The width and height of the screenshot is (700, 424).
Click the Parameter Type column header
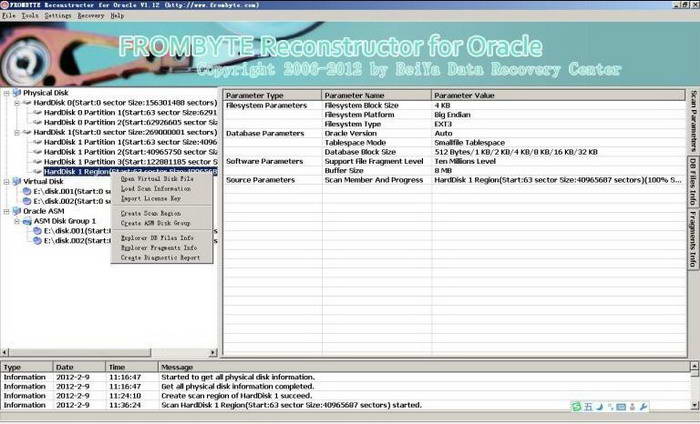[272, 96]
